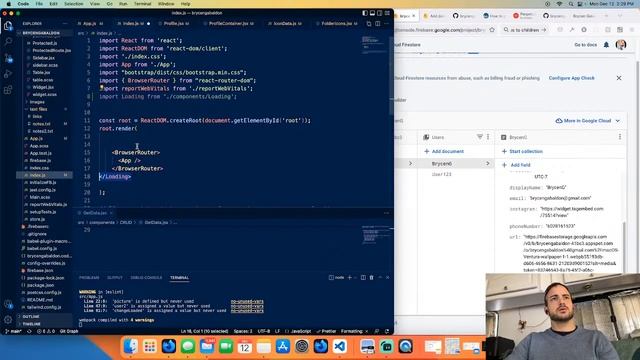
Task: Open the Configure App Check link
Action: pyautogui.click(x=571, y=78)
